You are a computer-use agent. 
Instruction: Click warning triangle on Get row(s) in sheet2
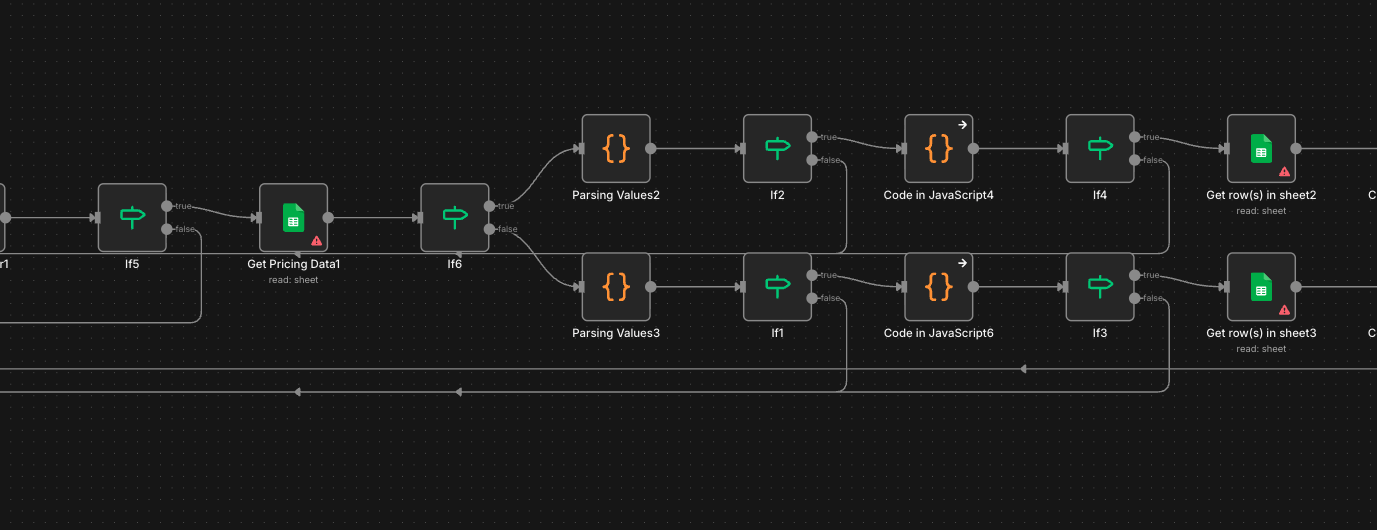pos(1284,171)
